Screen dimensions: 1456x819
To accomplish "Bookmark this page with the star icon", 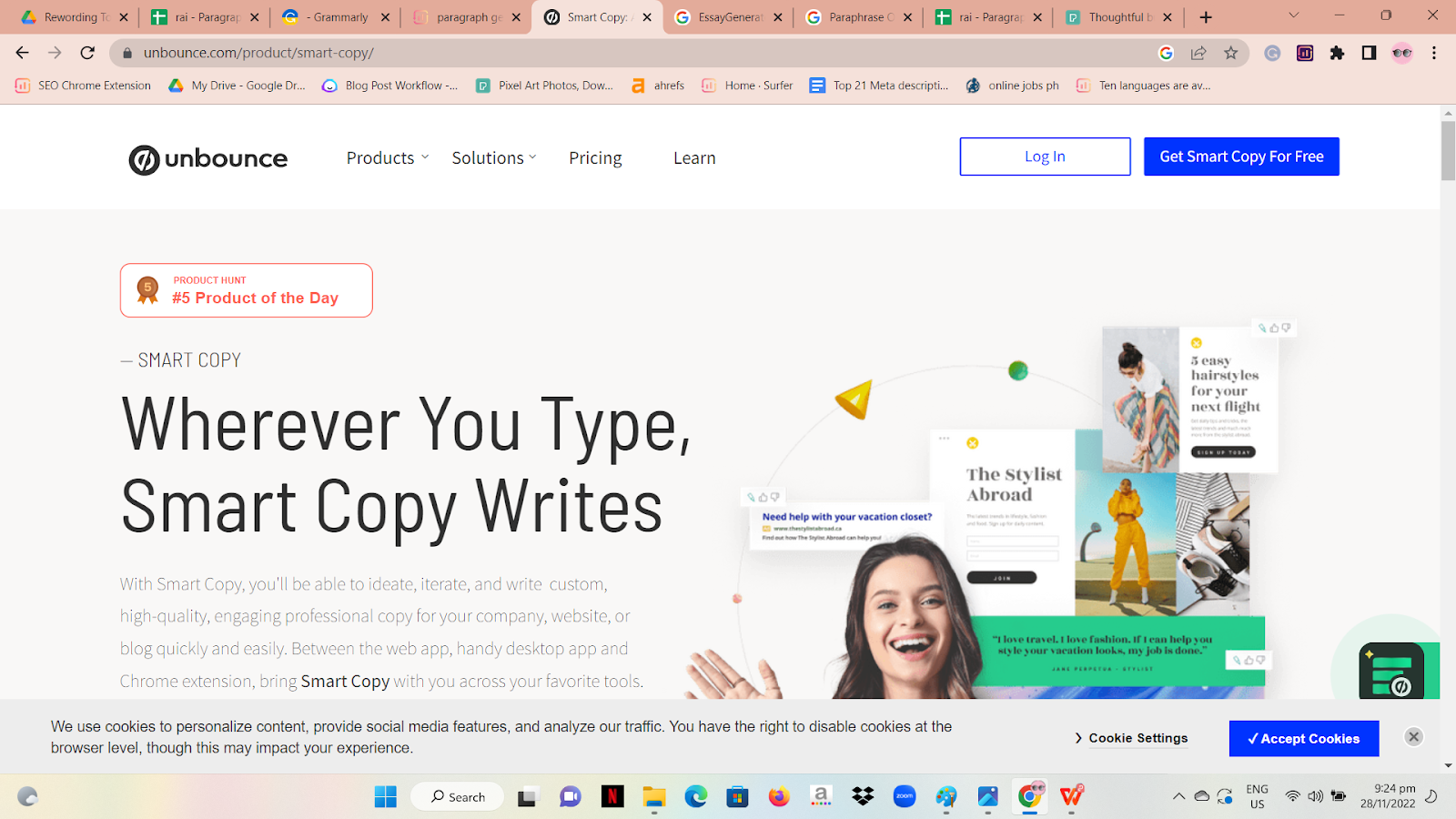I will coord(1231,53).
